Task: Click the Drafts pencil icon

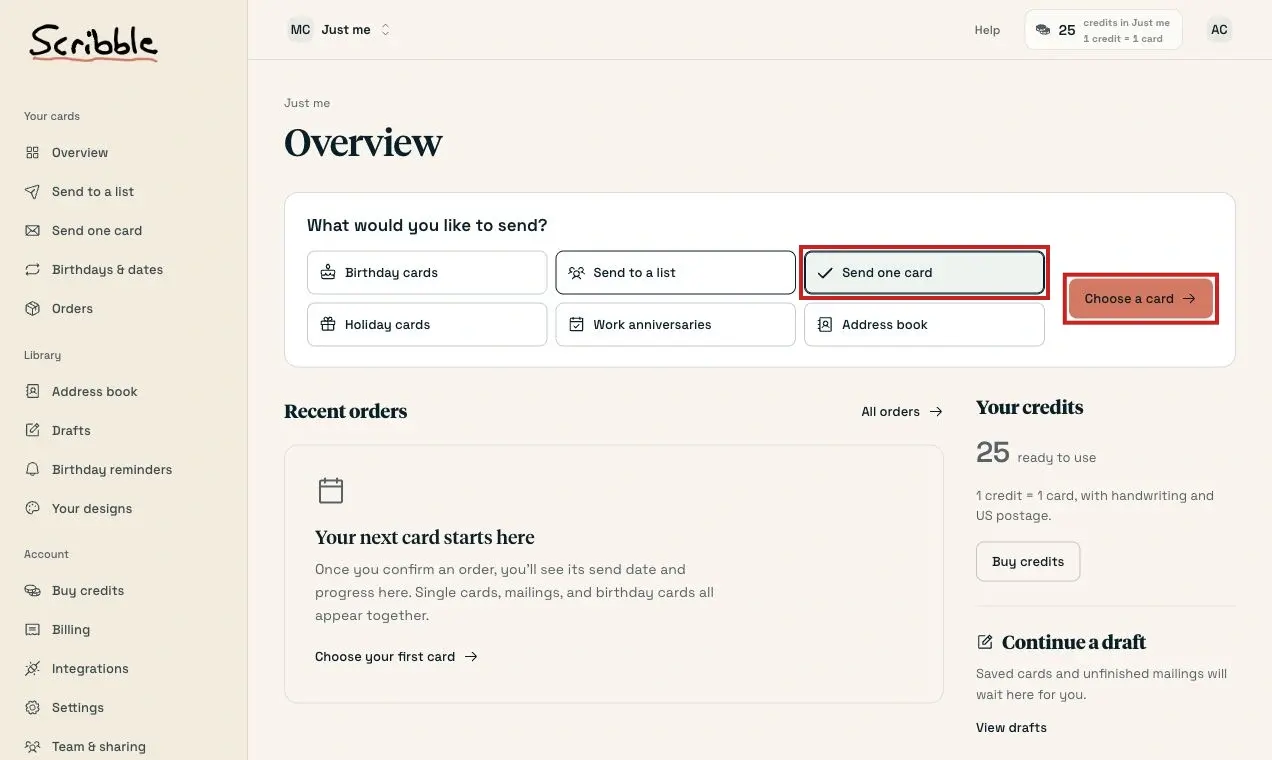Action: point(33,431)
